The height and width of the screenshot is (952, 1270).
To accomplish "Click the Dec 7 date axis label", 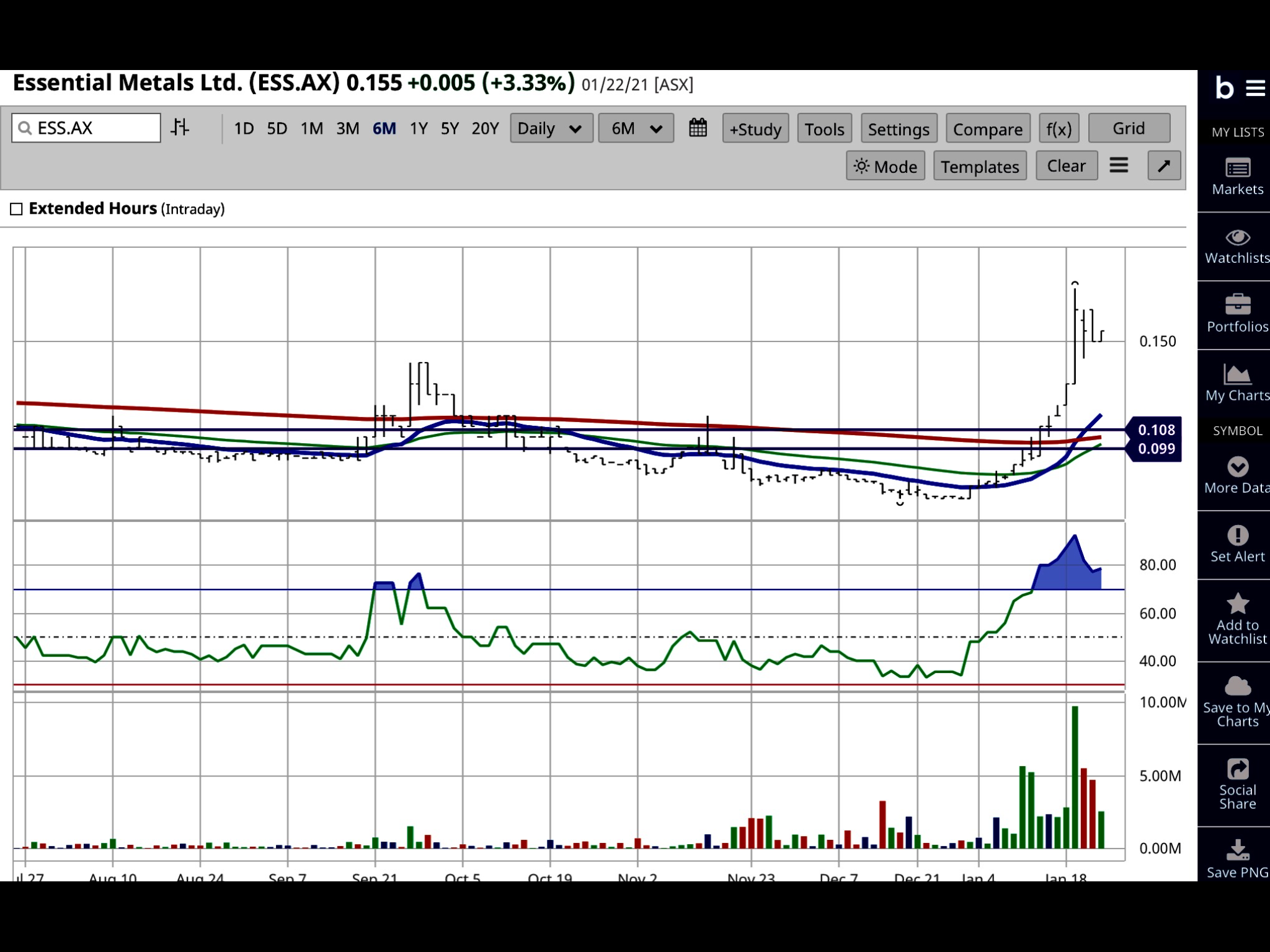I will [838, 876].
